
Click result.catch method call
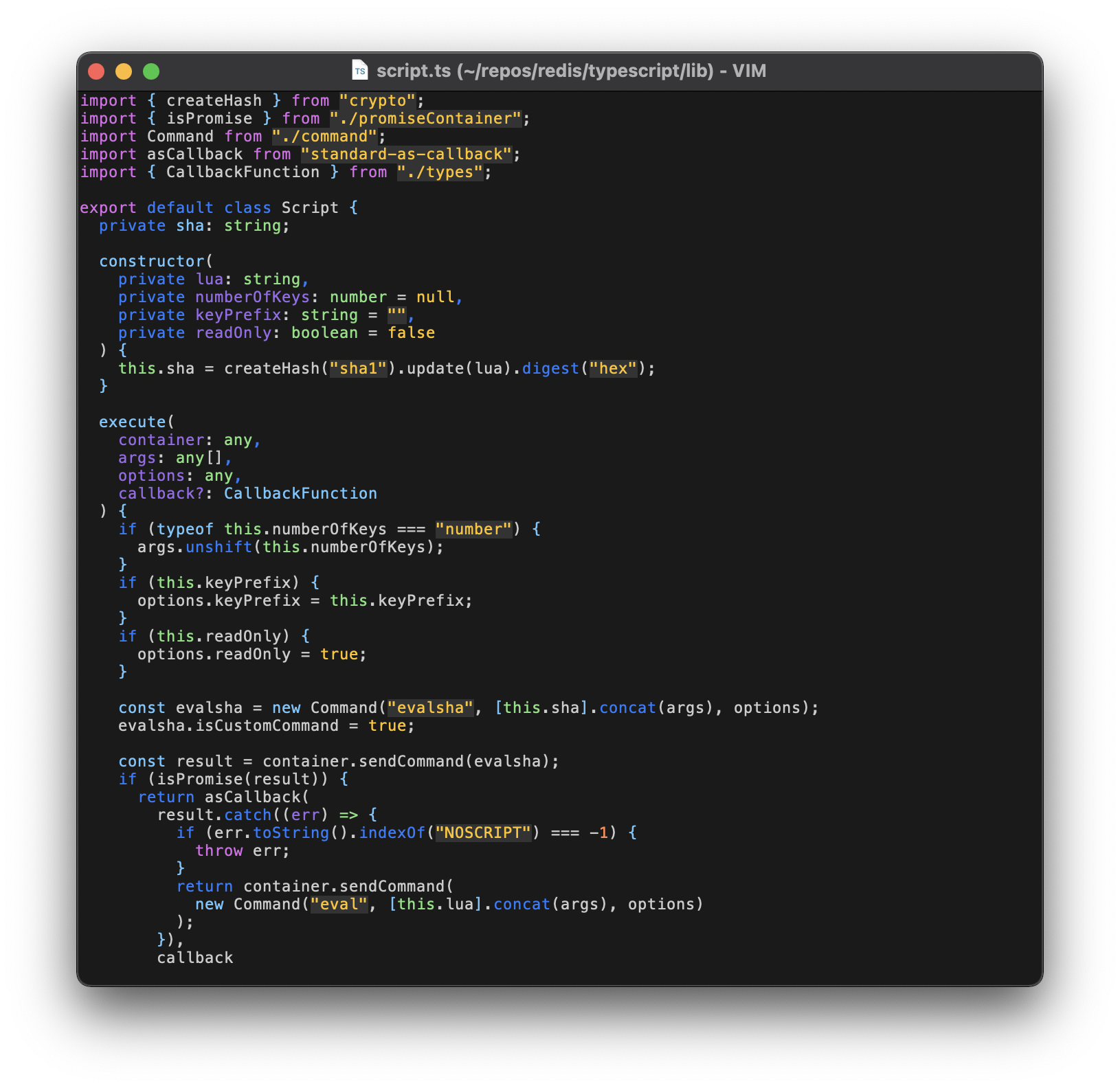(x=214, y=815)
